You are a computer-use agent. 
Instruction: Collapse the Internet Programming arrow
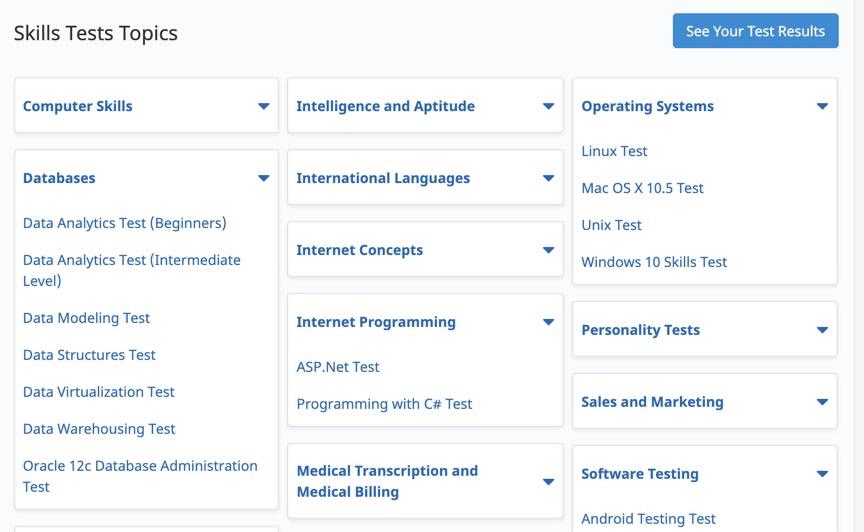pos(548,322)
